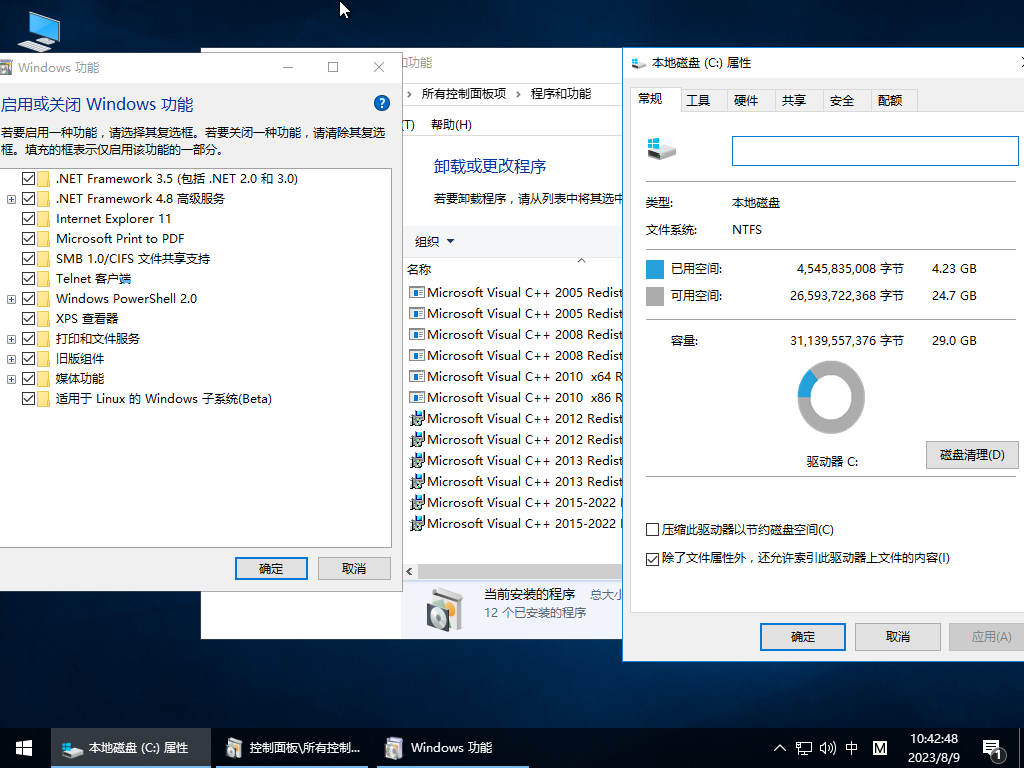The height and width of the screenshot is (768, 1024).
Task: Click 取消 in C: properties dialog
Action: coord(897,637)
